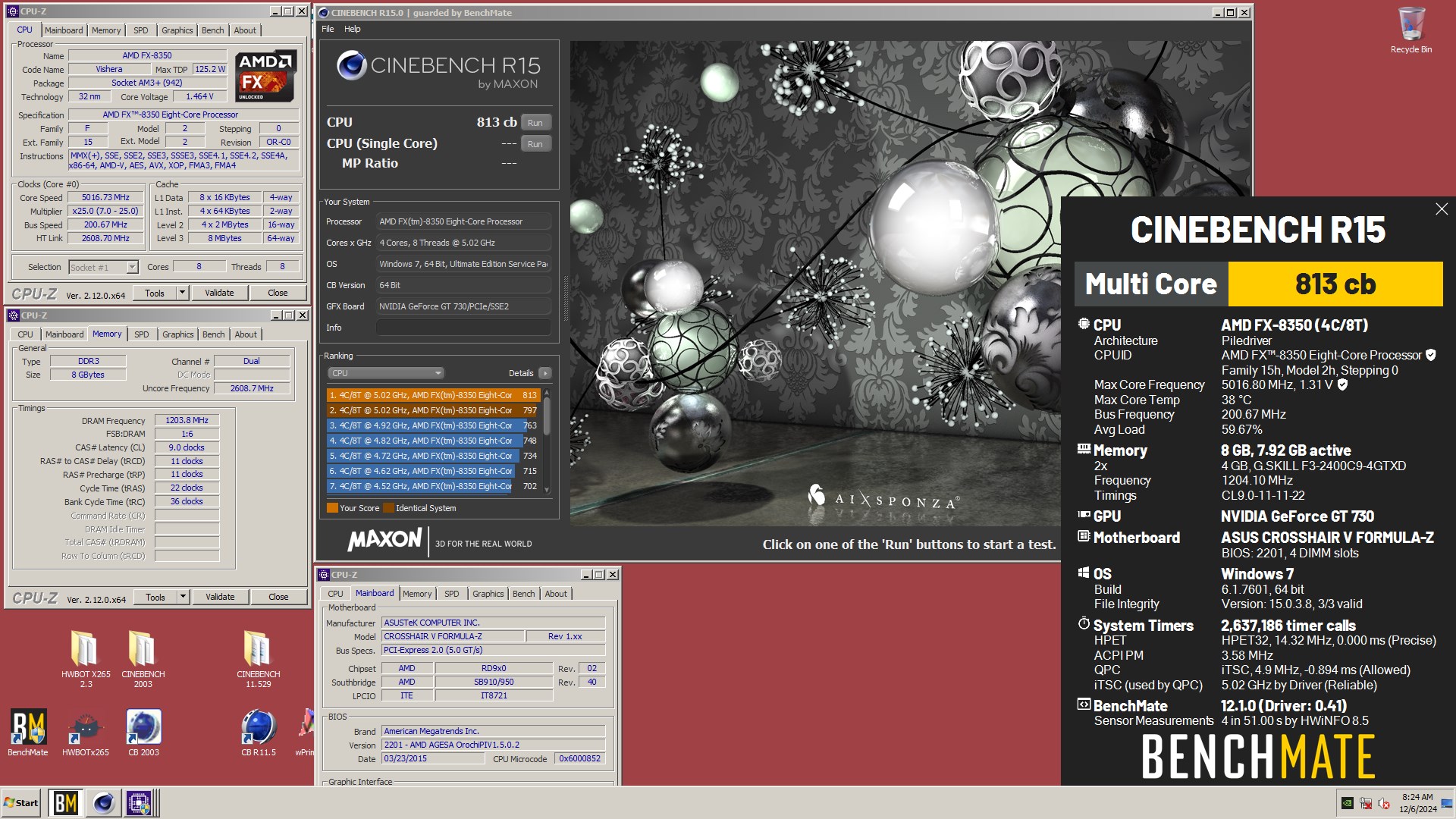Image resolution: width=1456 pixels, height=819 pixels.
Task: Click the network disconnected tray icon
Action: coord(1366,803)
